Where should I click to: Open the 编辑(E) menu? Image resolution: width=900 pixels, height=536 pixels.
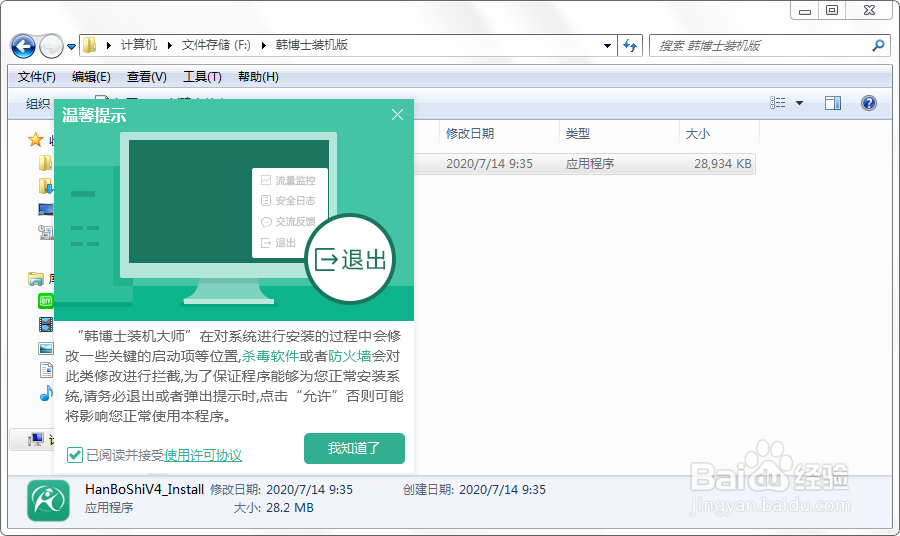(91, 77)
